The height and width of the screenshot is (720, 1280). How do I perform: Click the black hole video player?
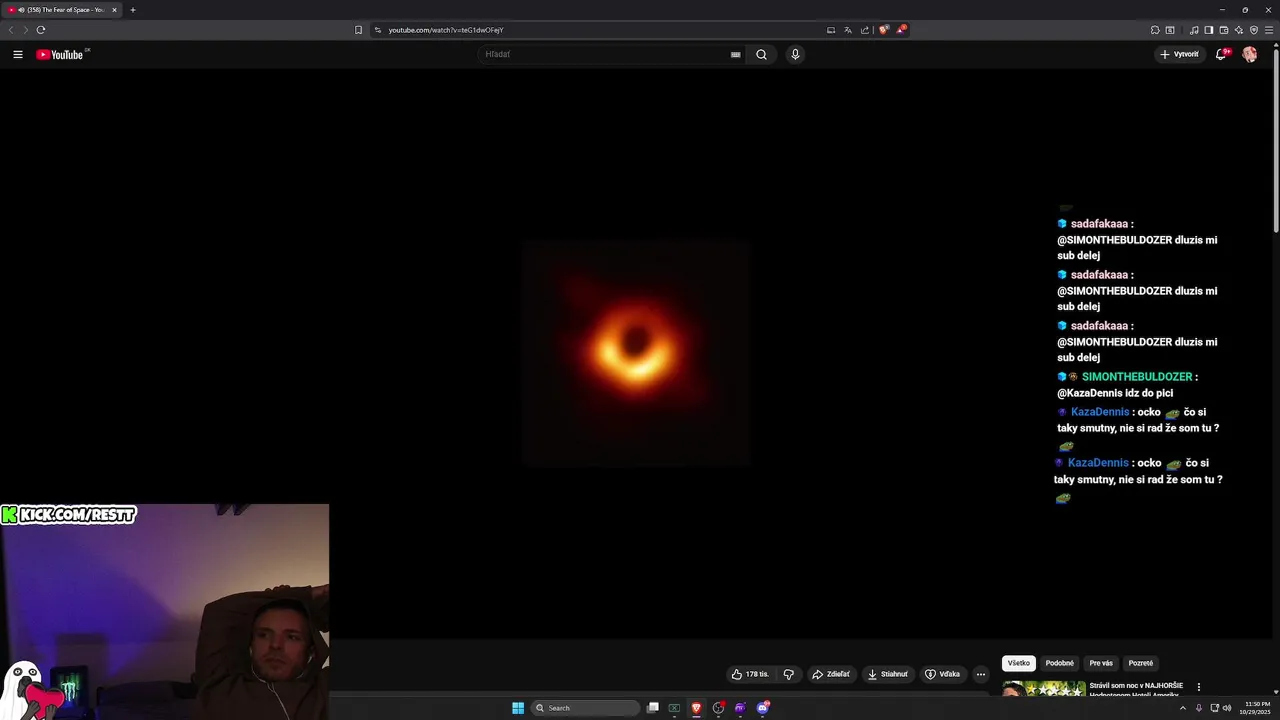635,353
